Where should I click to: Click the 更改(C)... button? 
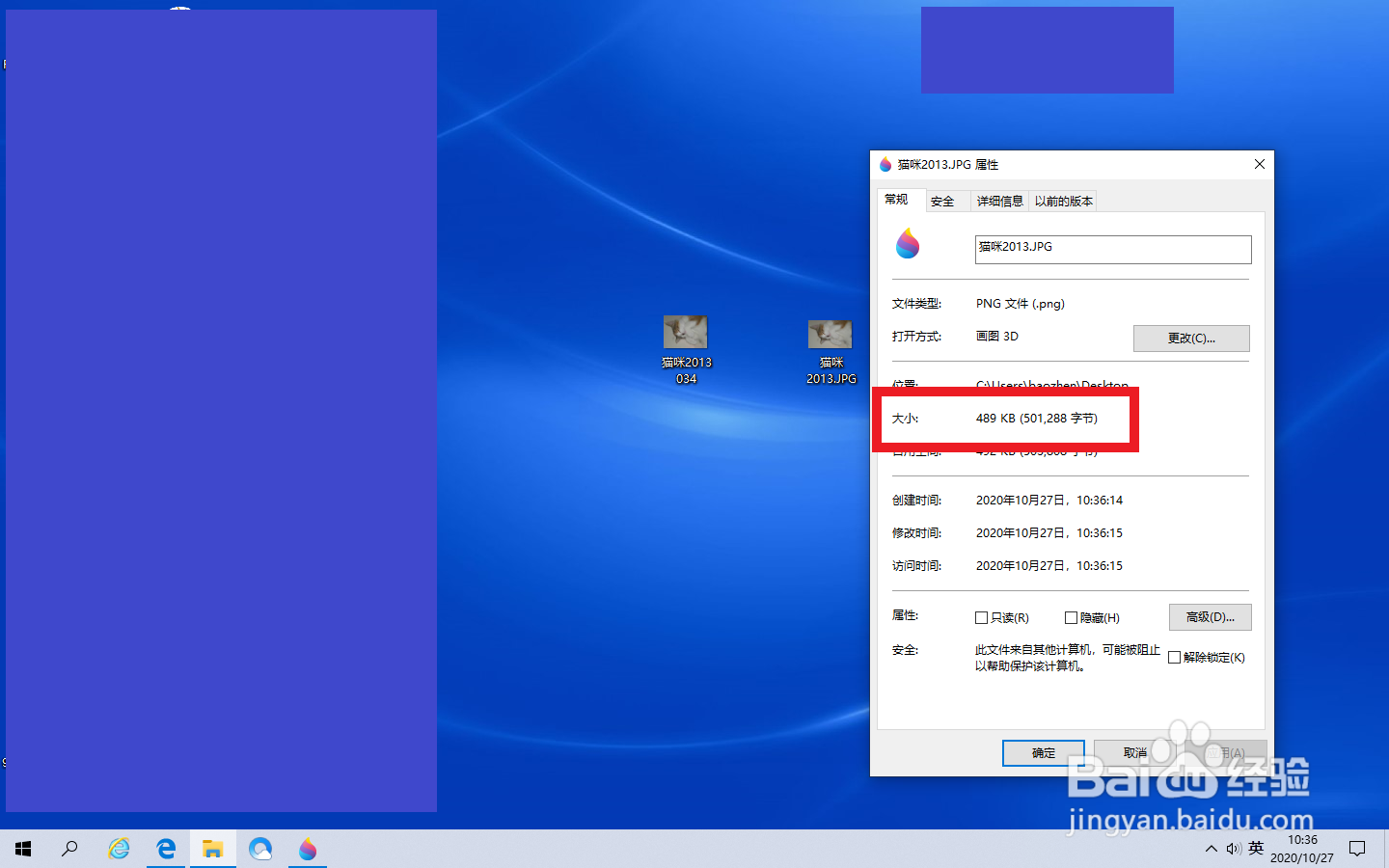[x=1191, y=339]
